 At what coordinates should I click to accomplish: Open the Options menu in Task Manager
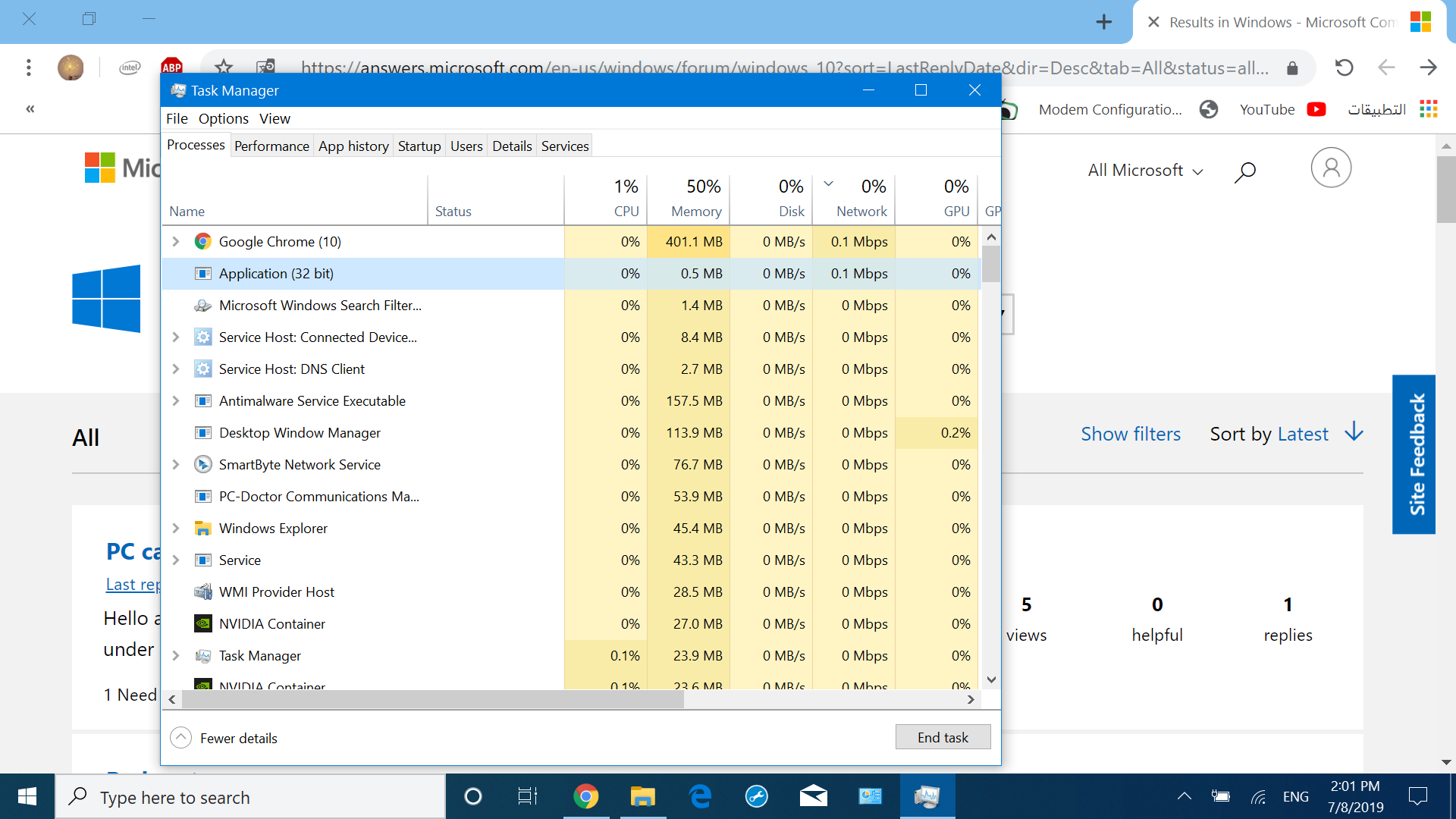point(224,118)
